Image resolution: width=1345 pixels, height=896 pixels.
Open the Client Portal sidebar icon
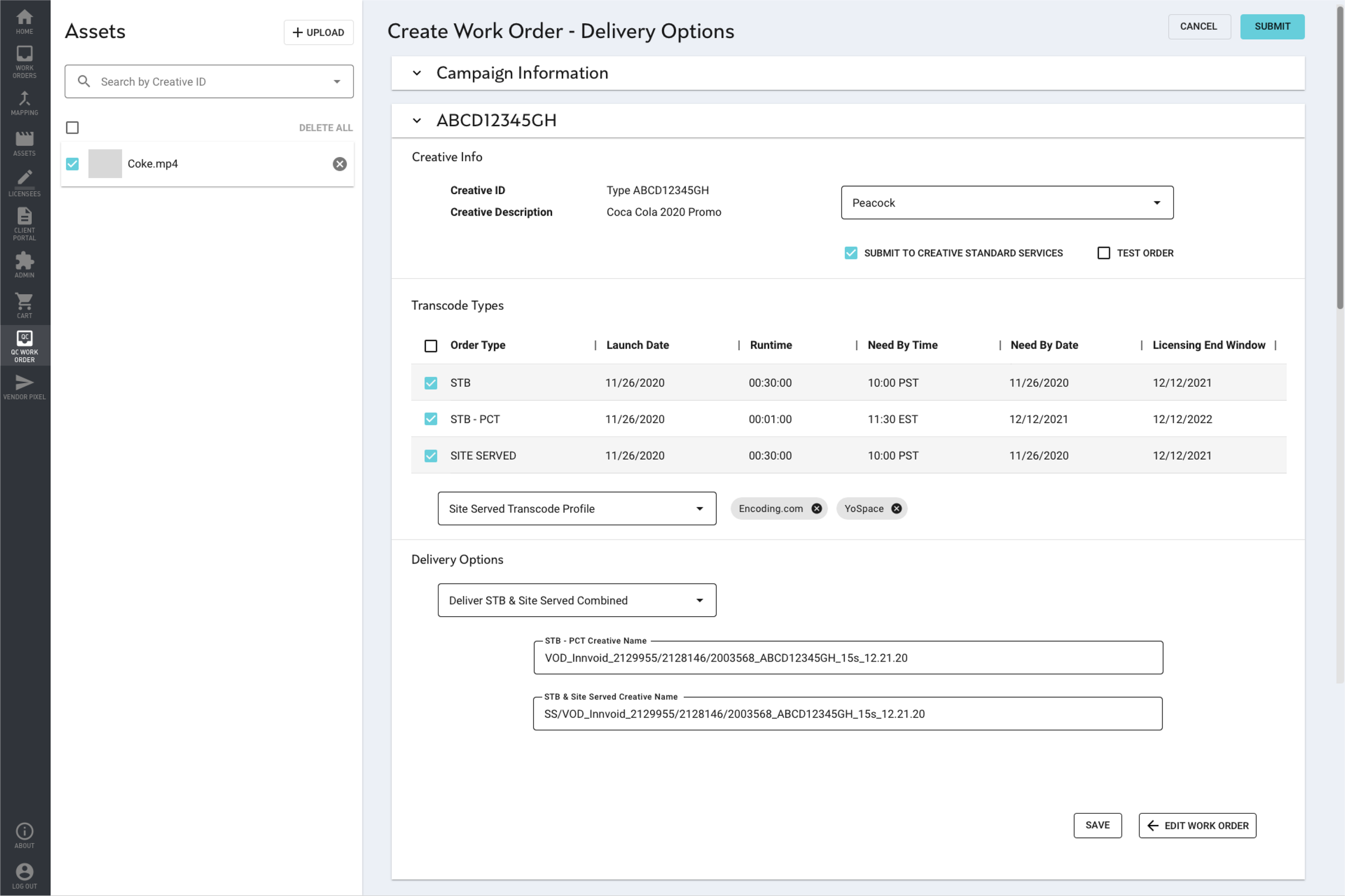pyautogui.click(x=24, y=223)
